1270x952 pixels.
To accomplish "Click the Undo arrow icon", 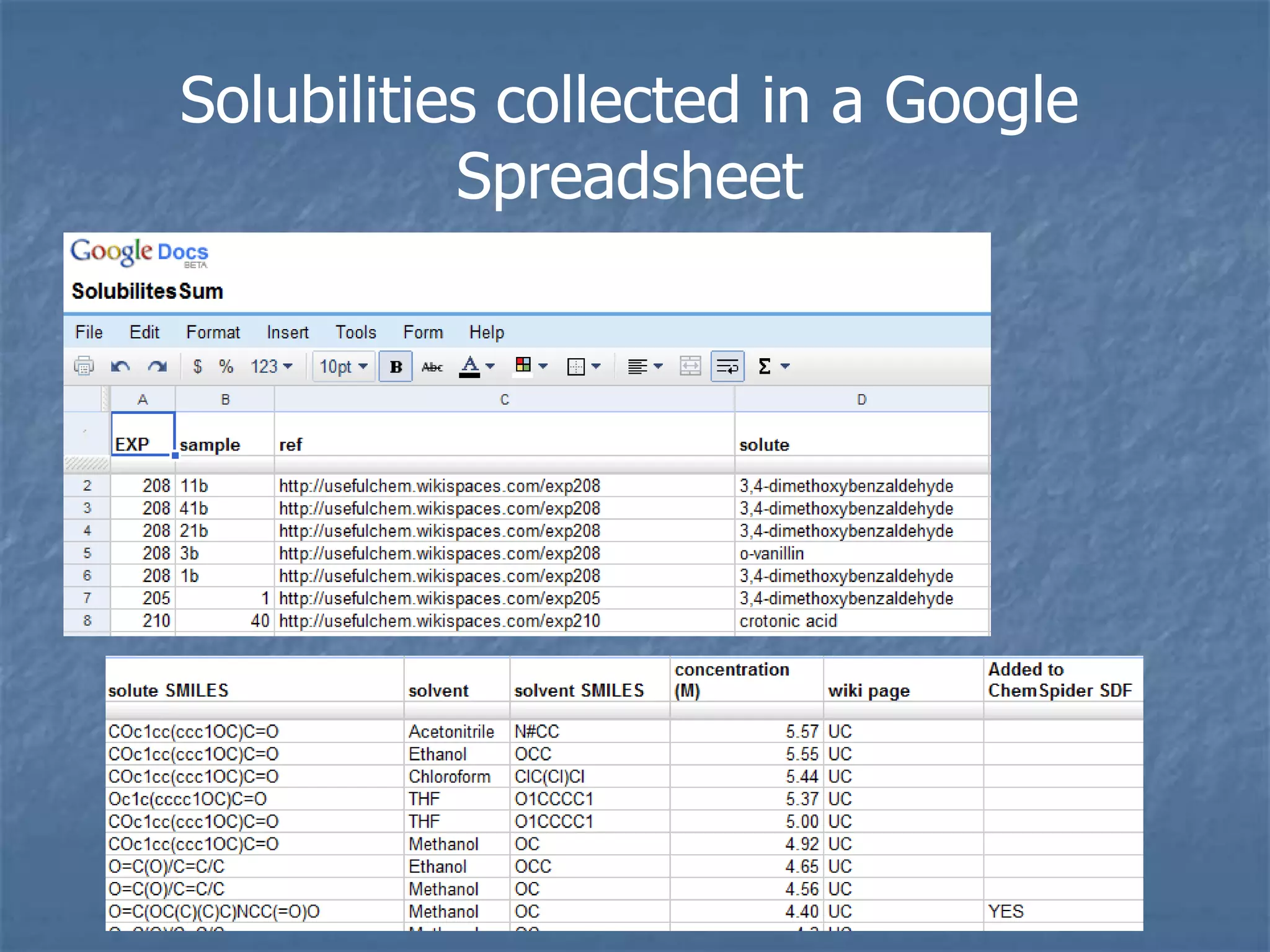I will [120, 366].
